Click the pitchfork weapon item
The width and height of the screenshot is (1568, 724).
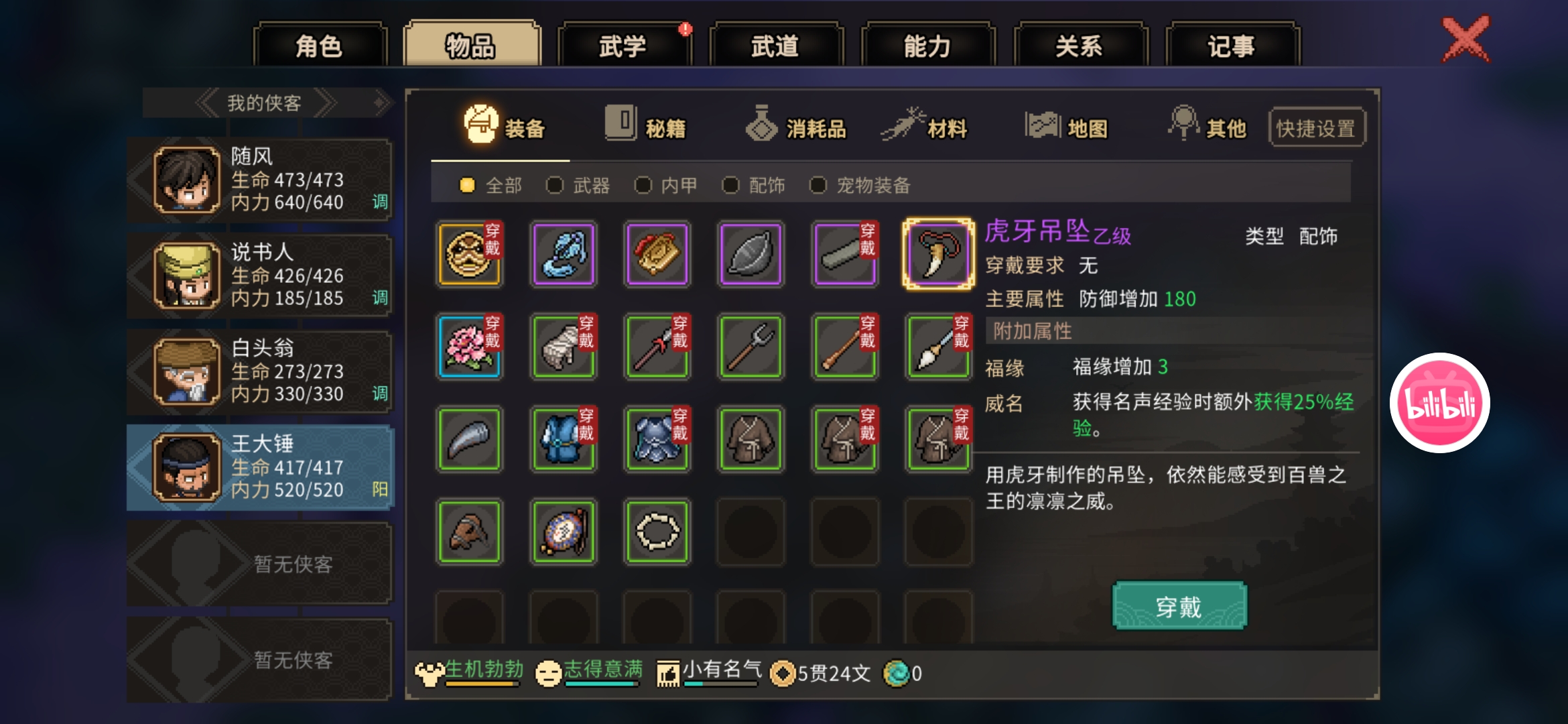point(751,347)
